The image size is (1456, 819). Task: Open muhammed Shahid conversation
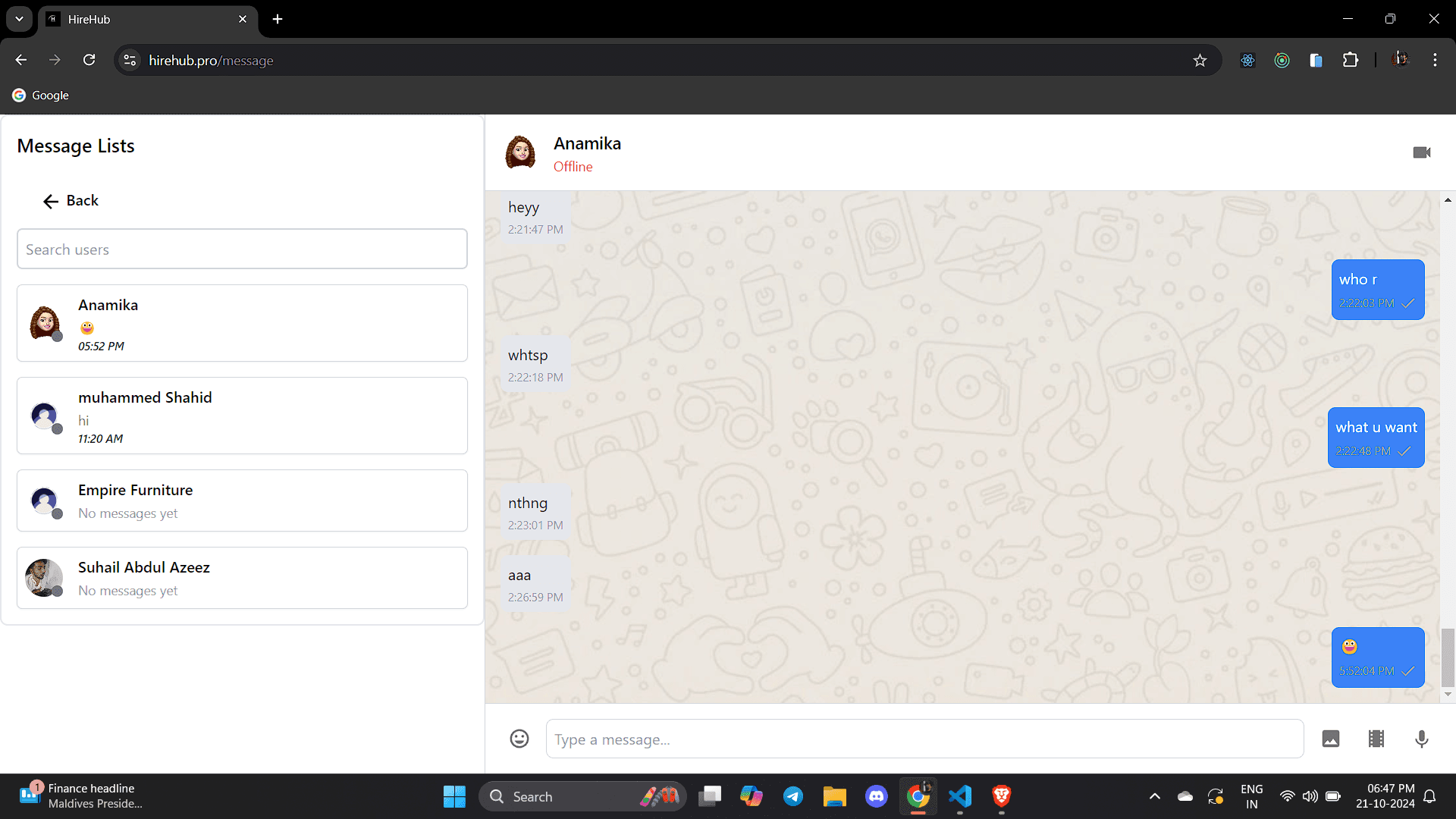coord(242,416)
